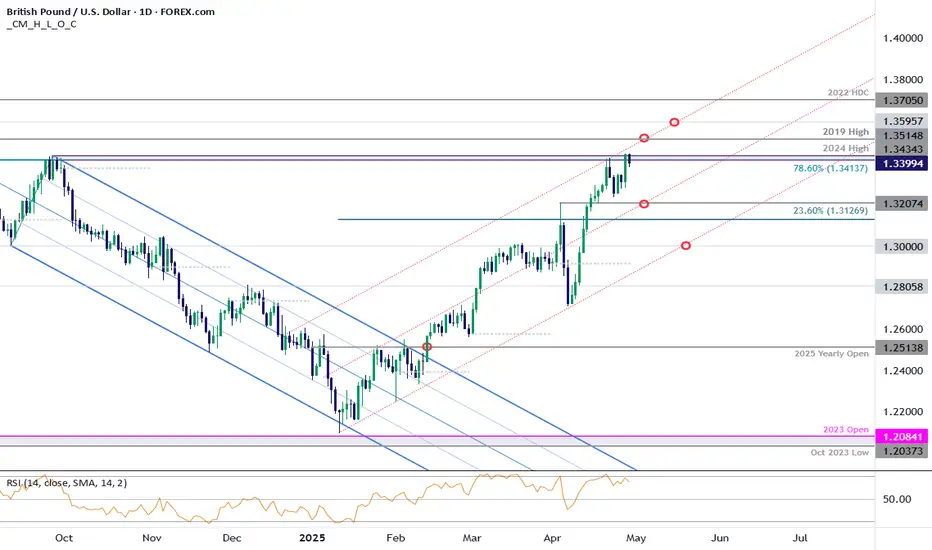Viewport: 932px width, 550px height.
Task: Select the 1.32074 price level tag
Action: (x=902, y=204)
